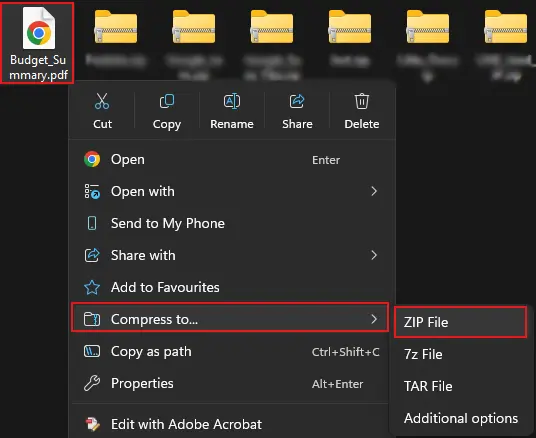The height and width of the screenshot is (438, 536).
Task: Expand the Compress to submenu arrow
Action: (x=374, y=319)
